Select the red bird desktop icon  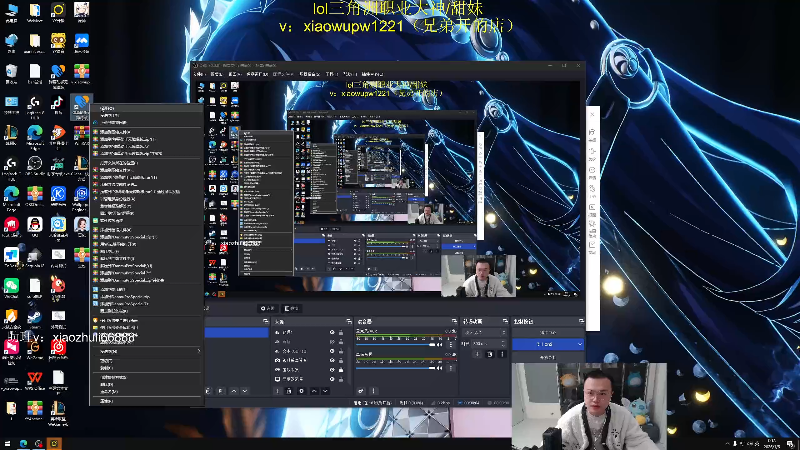point(58,288)
